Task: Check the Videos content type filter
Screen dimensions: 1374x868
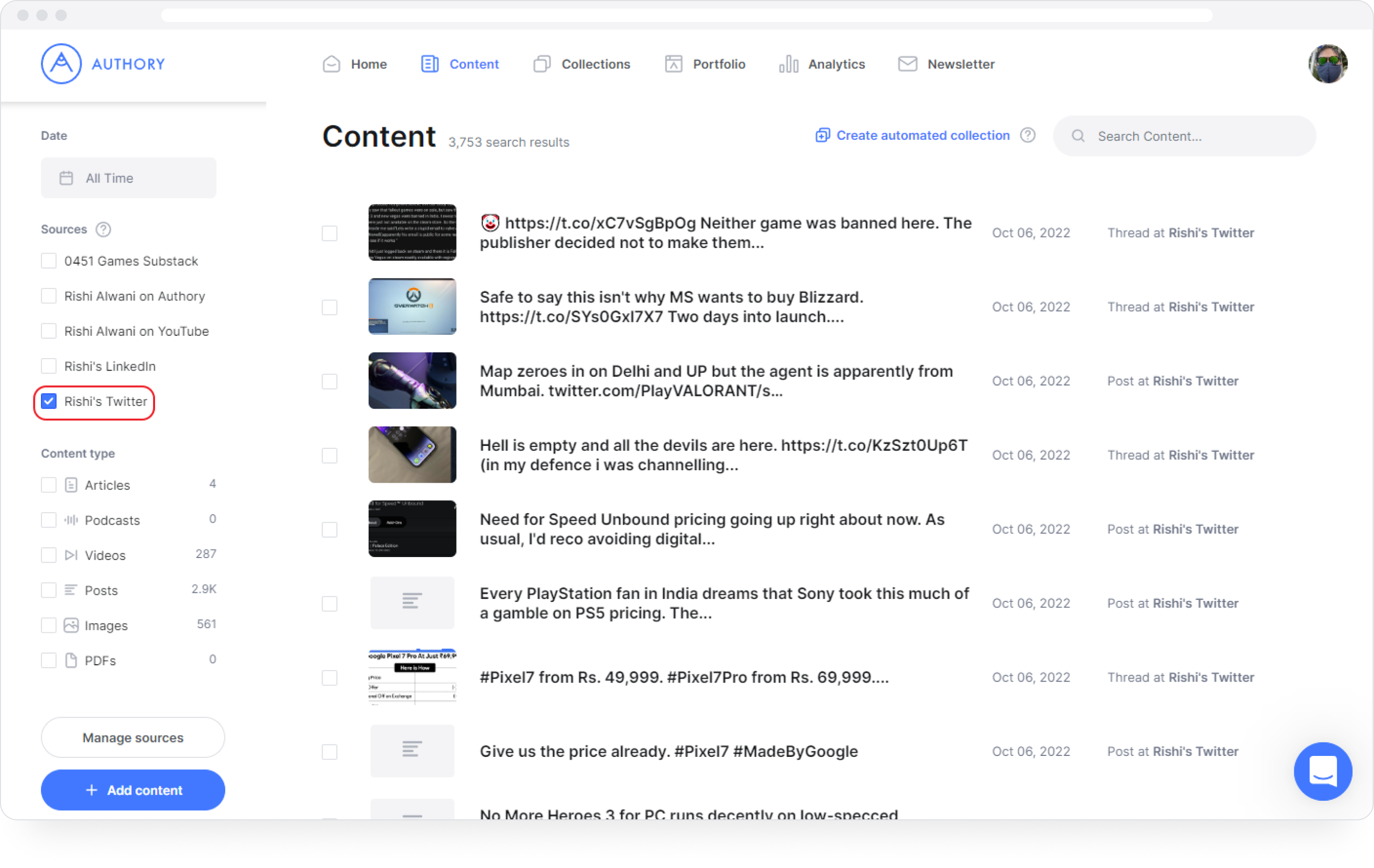Action: tap(49, 555)
